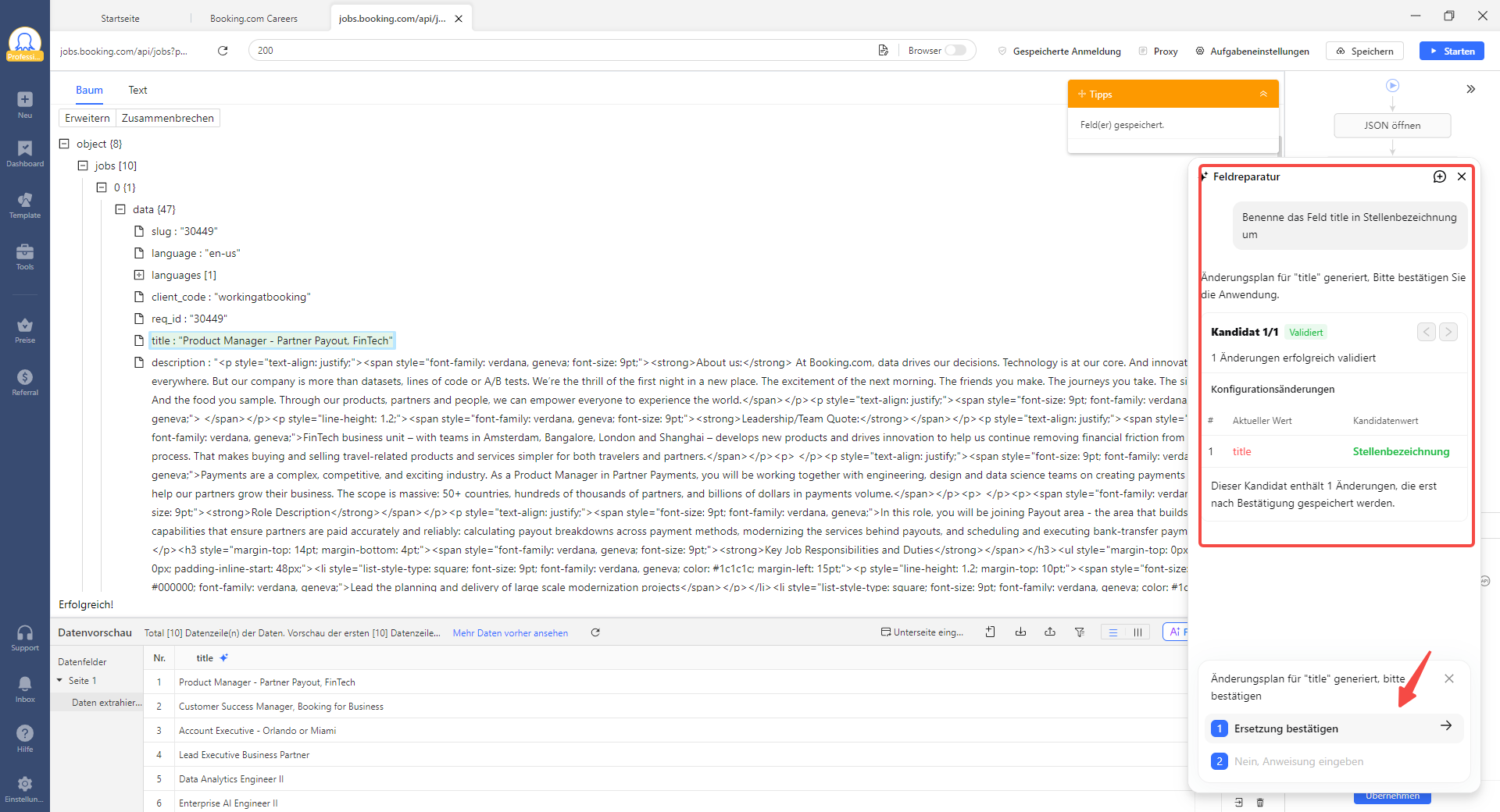Click the download icon in Datenvorschau toolbar
This screenshot has width=1500, height=812.
[1020, 632]
